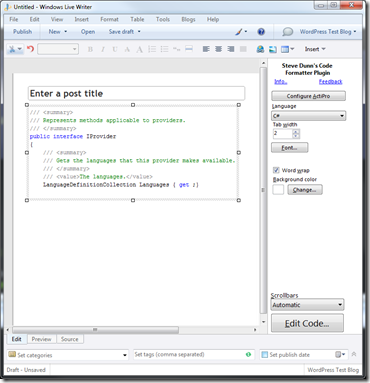The image size is (370, 383).
Task: Click the Configure ActiPro button
Action: click(x=308, y=96)
